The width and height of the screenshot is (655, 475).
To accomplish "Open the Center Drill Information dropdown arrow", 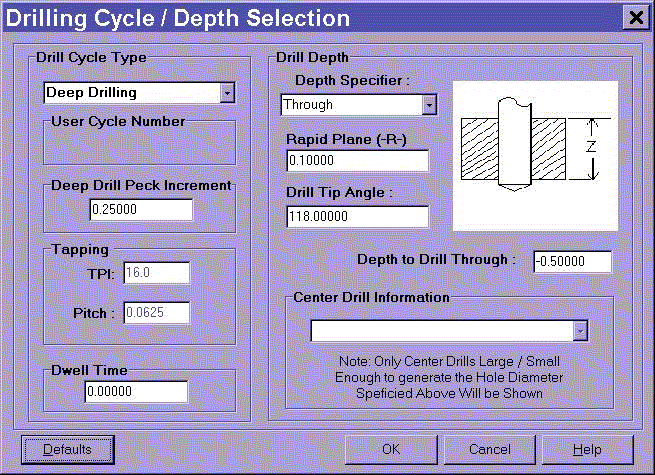I will pyautogui.click(x=580, y=331).
